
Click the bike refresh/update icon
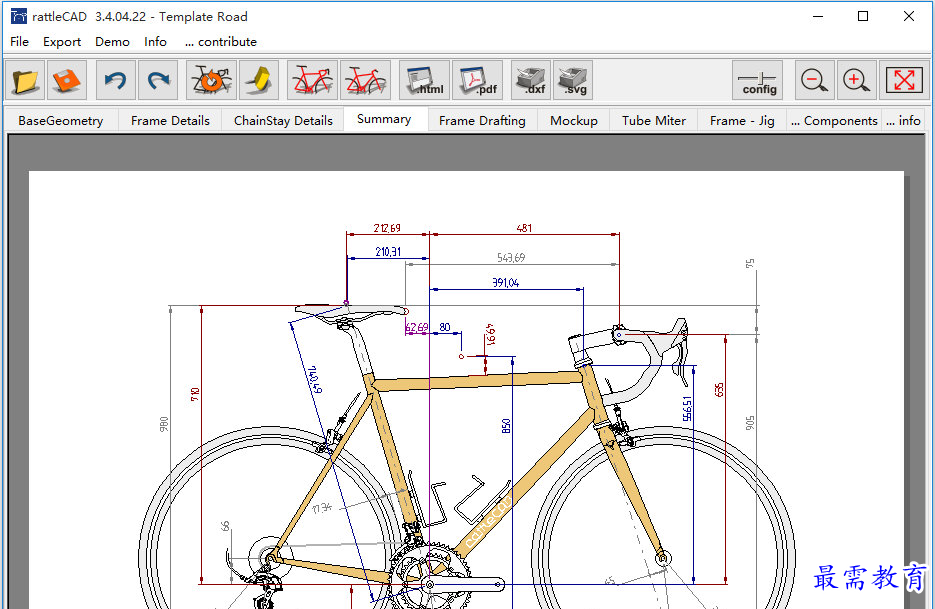pyautogui.click(x=212, y=80)
